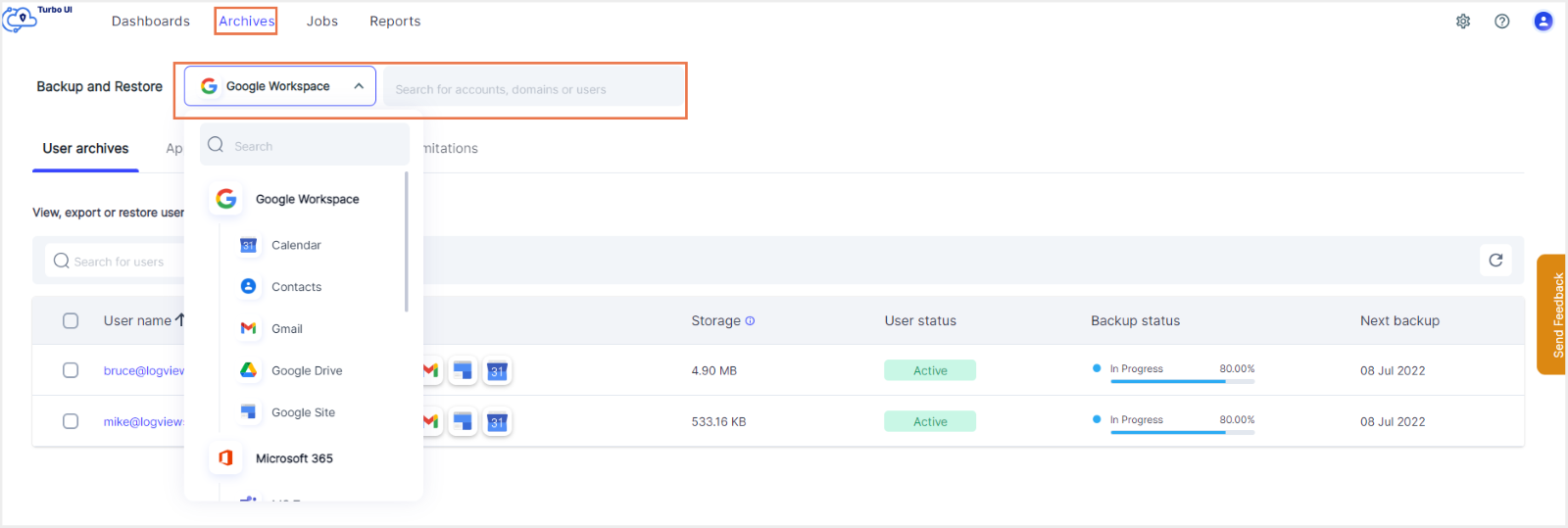Open the mike@logview user link
The height and width of the screenshot is (528, 1568).
(144, 421)
